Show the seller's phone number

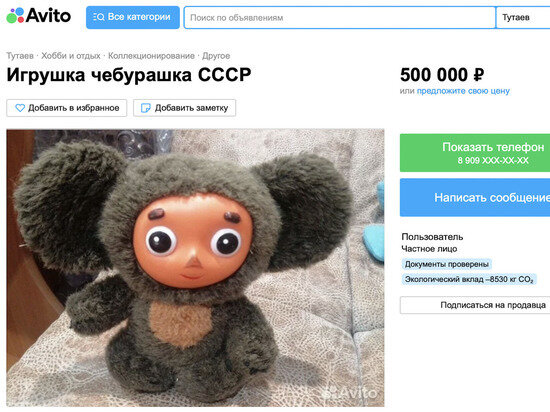tap(475, 153)
